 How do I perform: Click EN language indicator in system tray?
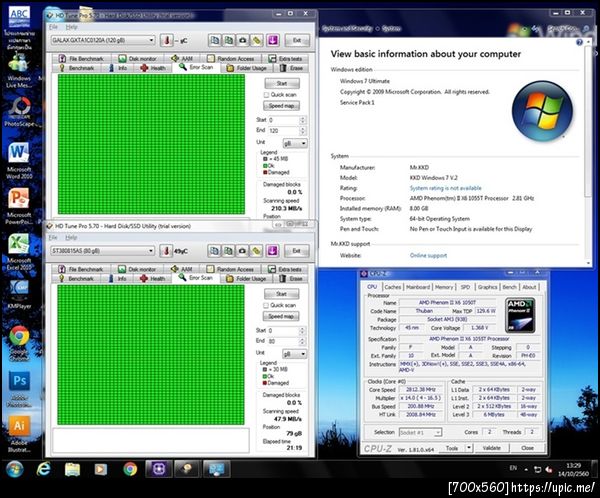pos(513,468)
